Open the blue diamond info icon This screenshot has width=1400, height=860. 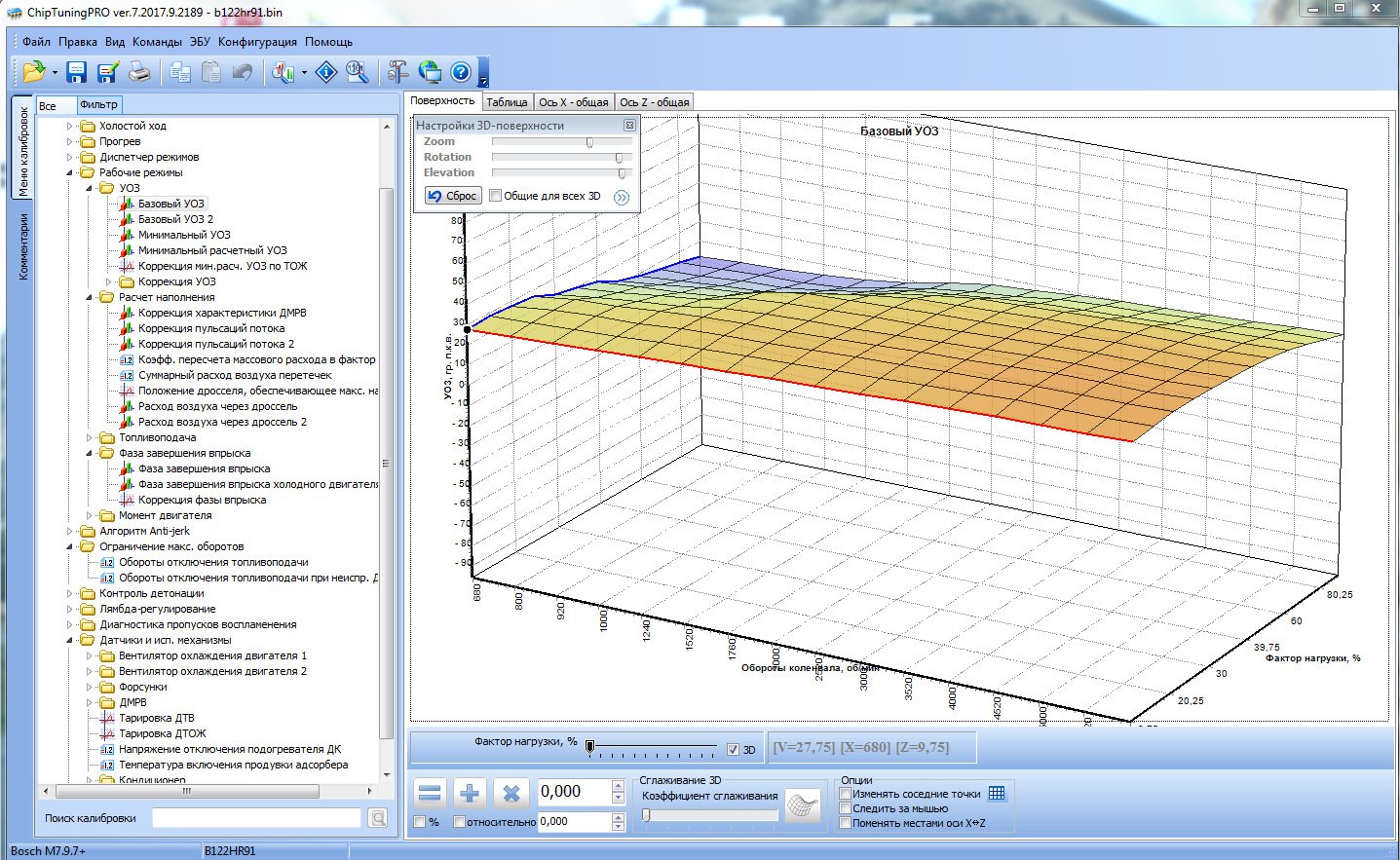click(326, 72)
